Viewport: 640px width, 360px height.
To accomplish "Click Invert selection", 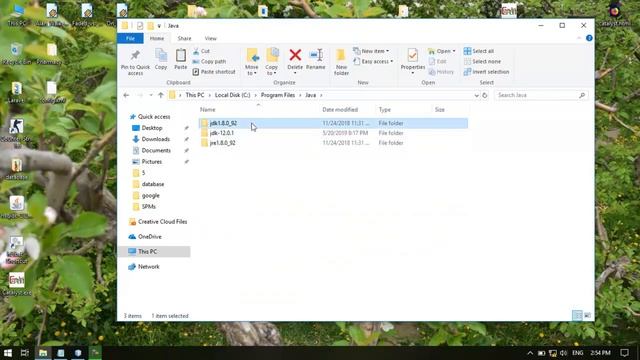I will pyautogui.click(x=487, y=72).
